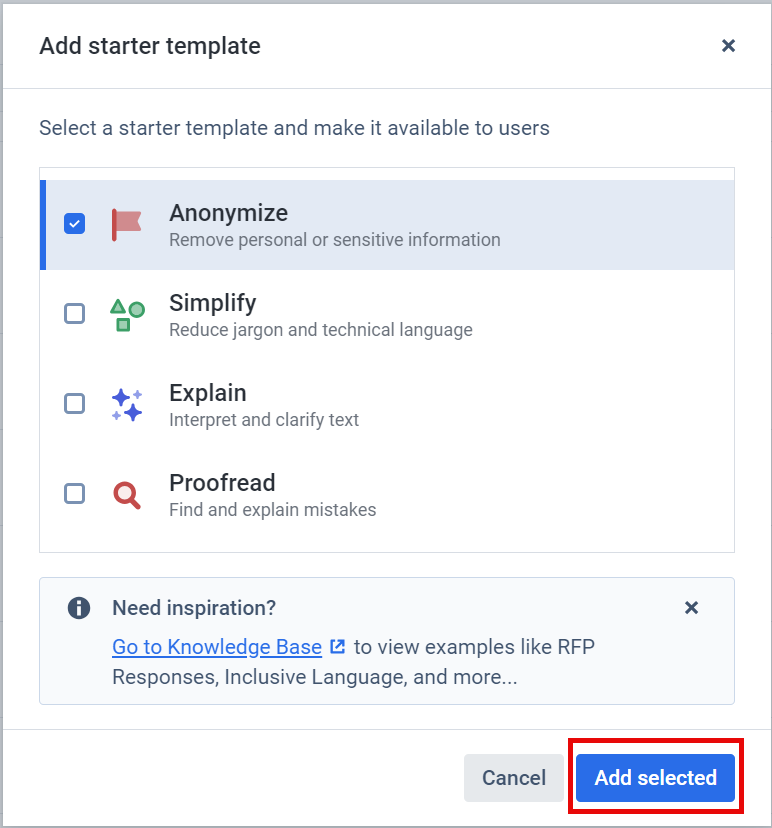Click the green Simplify shapes icon

pyautogui.click(x=127, y=315)
